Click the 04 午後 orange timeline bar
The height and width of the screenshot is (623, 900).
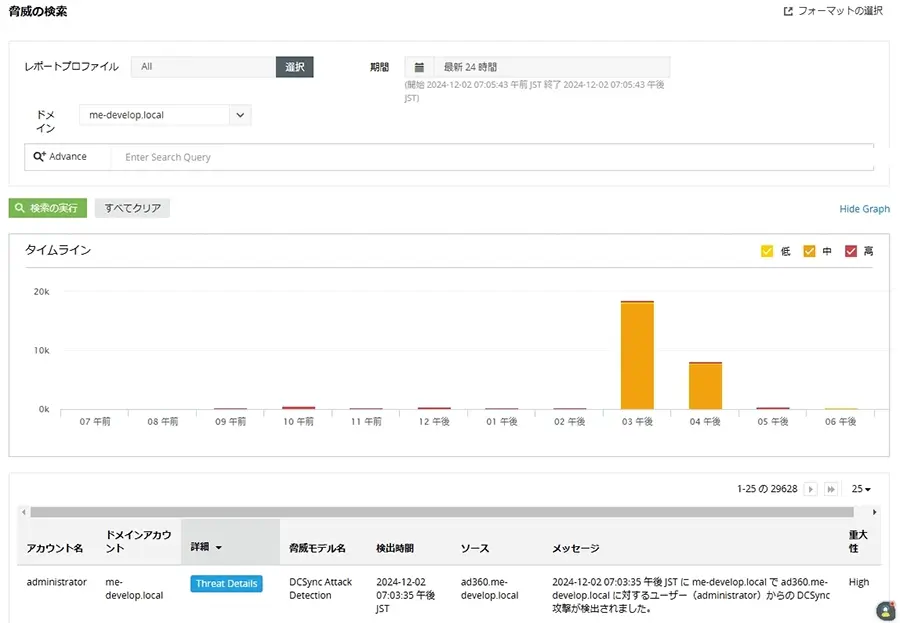[705, 386]
